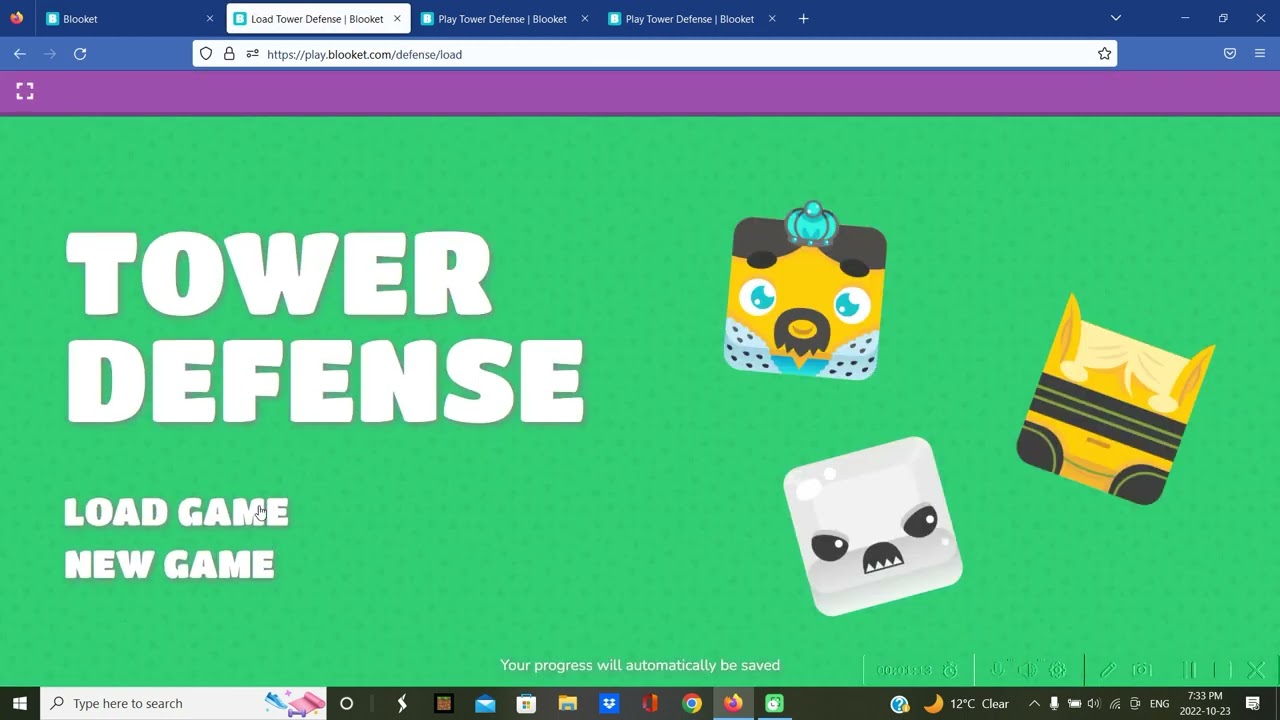Viewport: 1280px width, 720px height.
Task: Pause the screen recording
Action: coord(1190,670)
